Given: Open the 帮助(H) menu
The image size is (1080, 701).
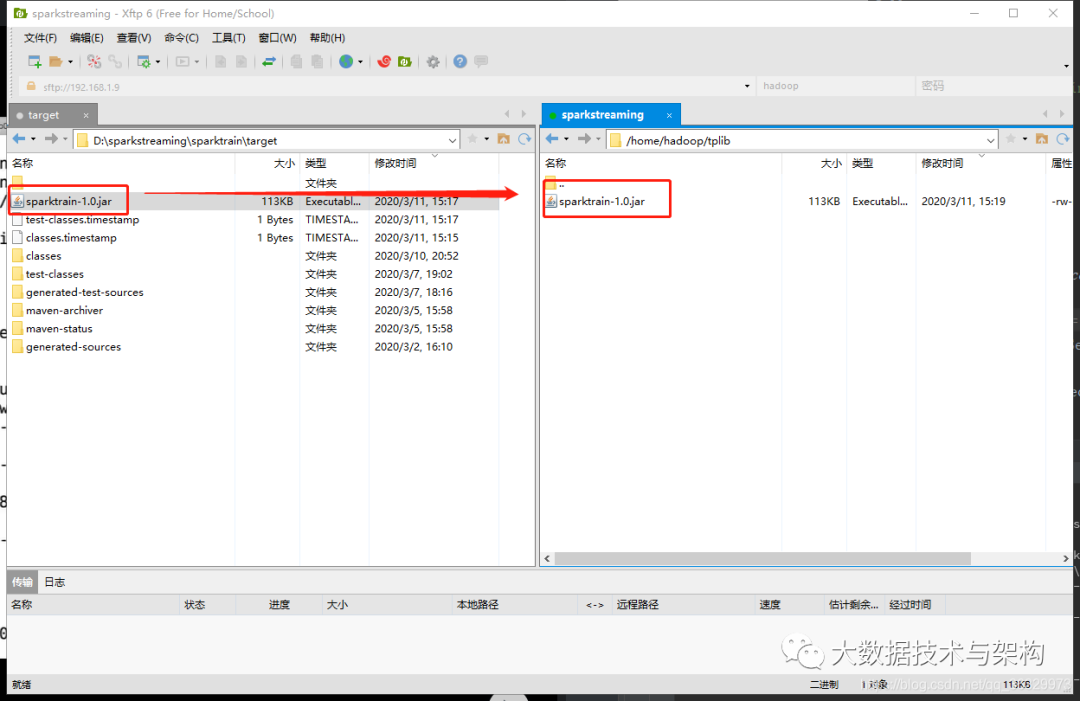Looking at the screenshot, I should pos(327,38).
